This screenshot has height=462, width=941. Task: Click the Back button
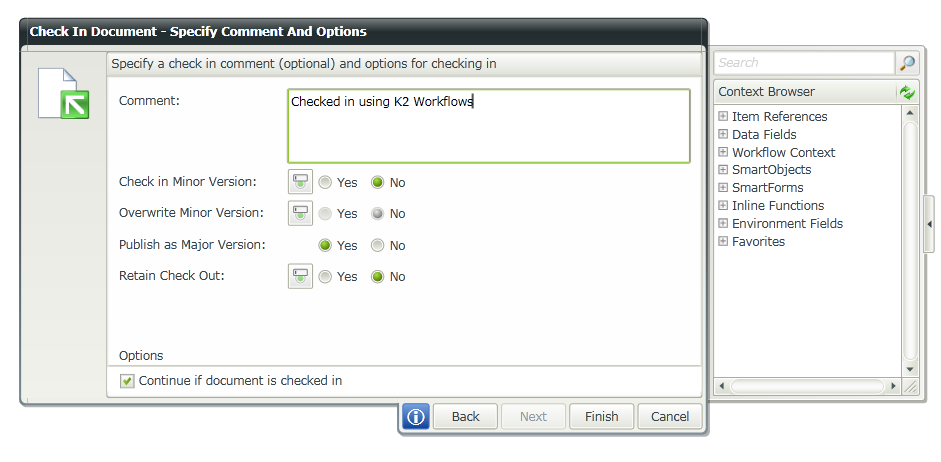pyautogui.click(x=466, y=417)
